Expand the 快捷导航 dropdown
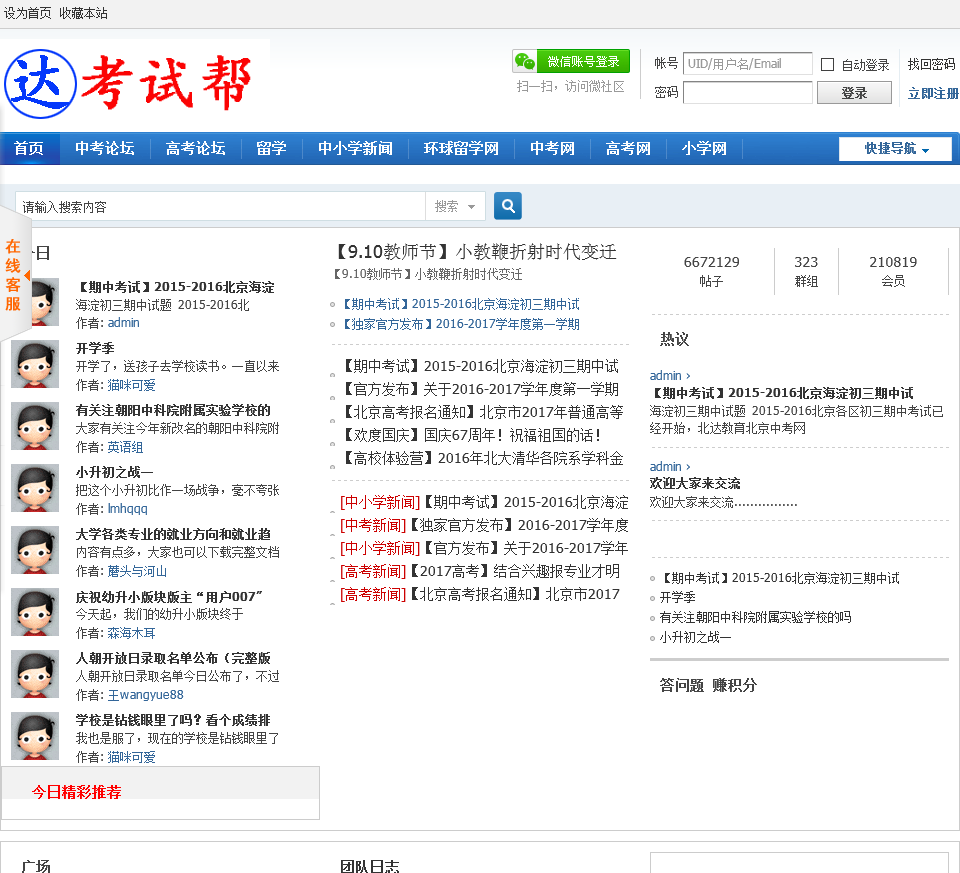 tap(896, 149)
